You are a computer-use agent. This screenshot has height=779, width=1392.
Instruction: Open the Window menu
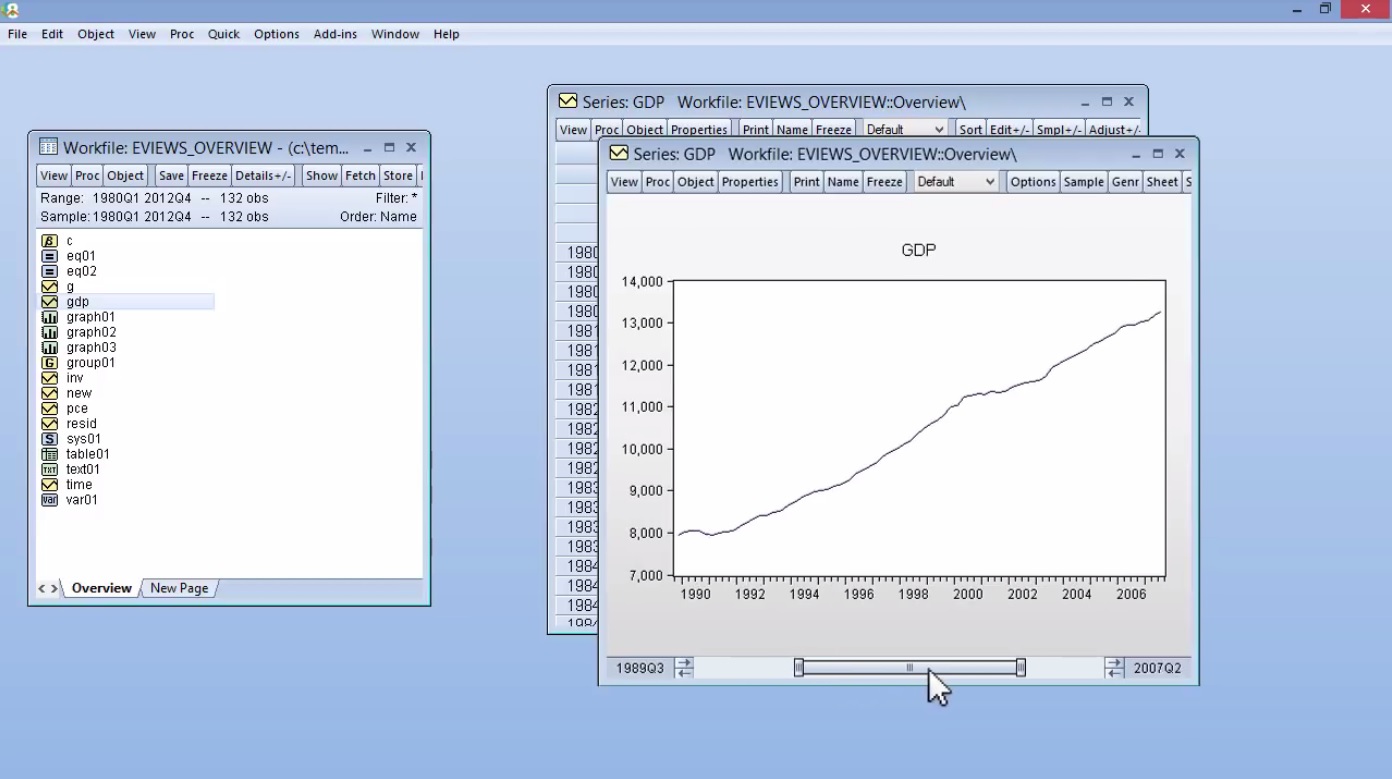point(395,34)
